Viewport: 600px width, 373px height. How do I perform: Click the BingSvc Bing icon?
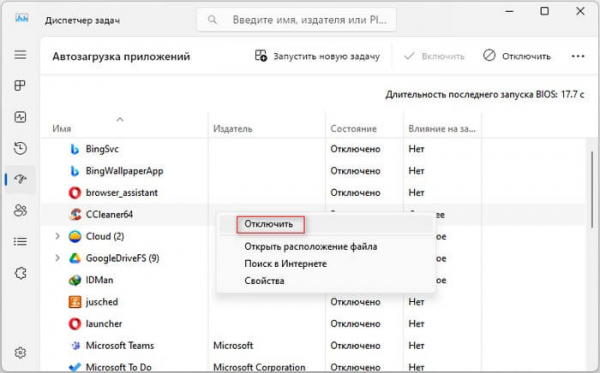(75, 149)
